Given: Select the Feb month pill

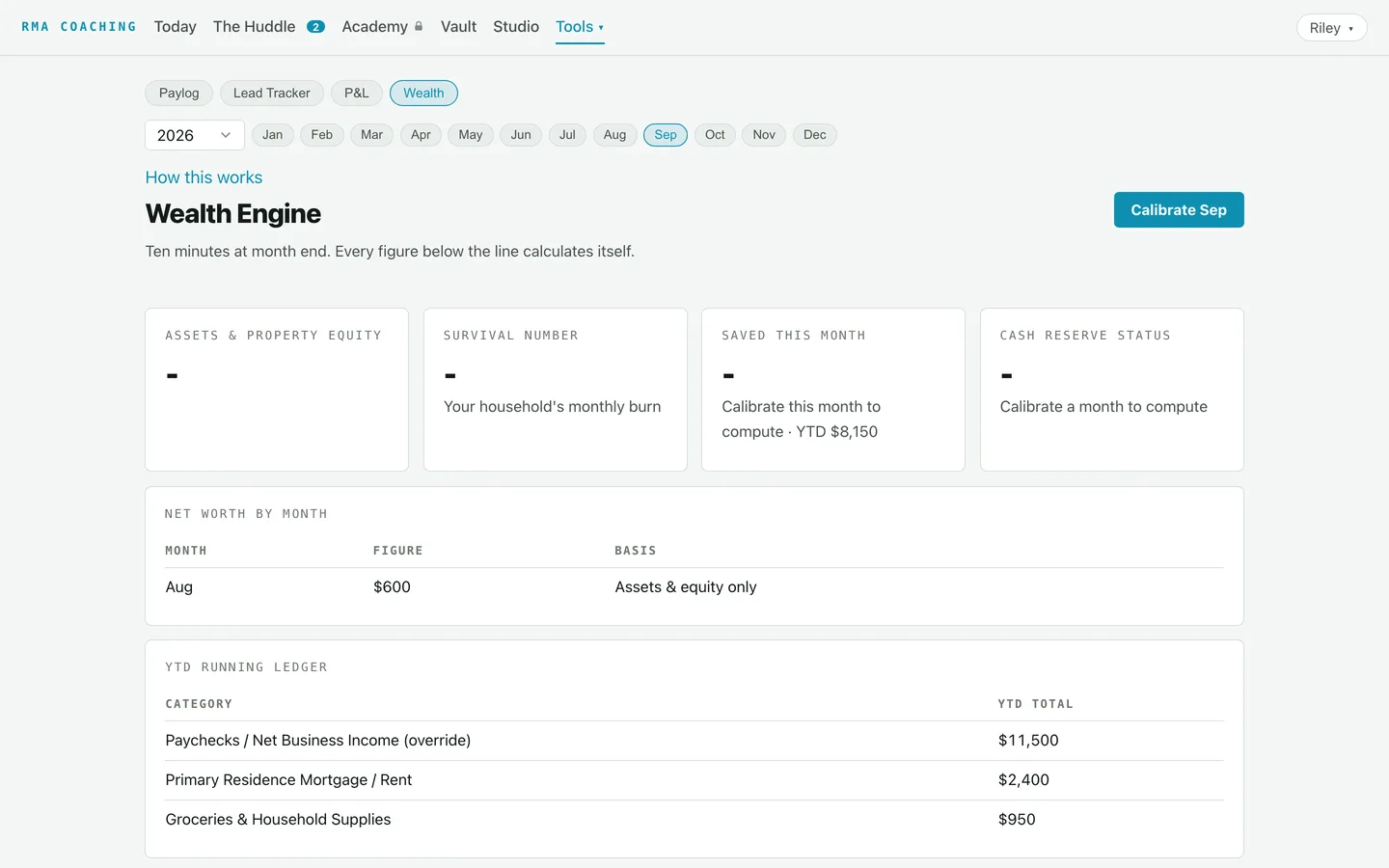Looking at the screenshot, I should click(x=322, y=135).
